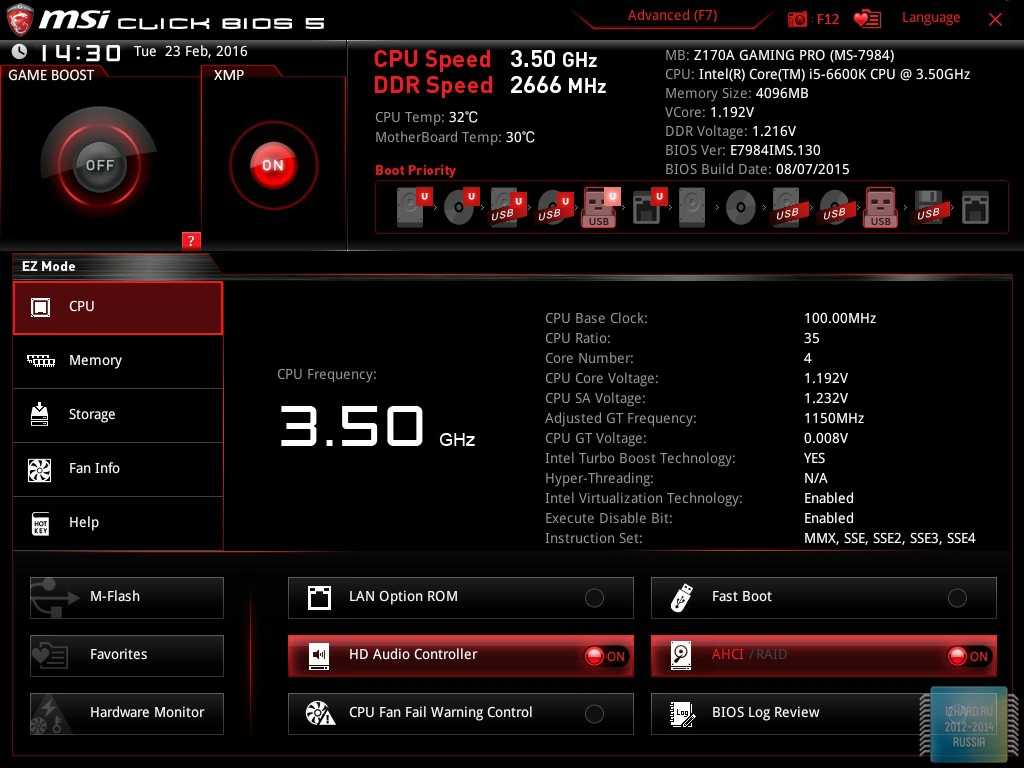This screenshot has width=1024, height=768.
Task: Enable Fast Boot toggle
Action: click(957, 598)
